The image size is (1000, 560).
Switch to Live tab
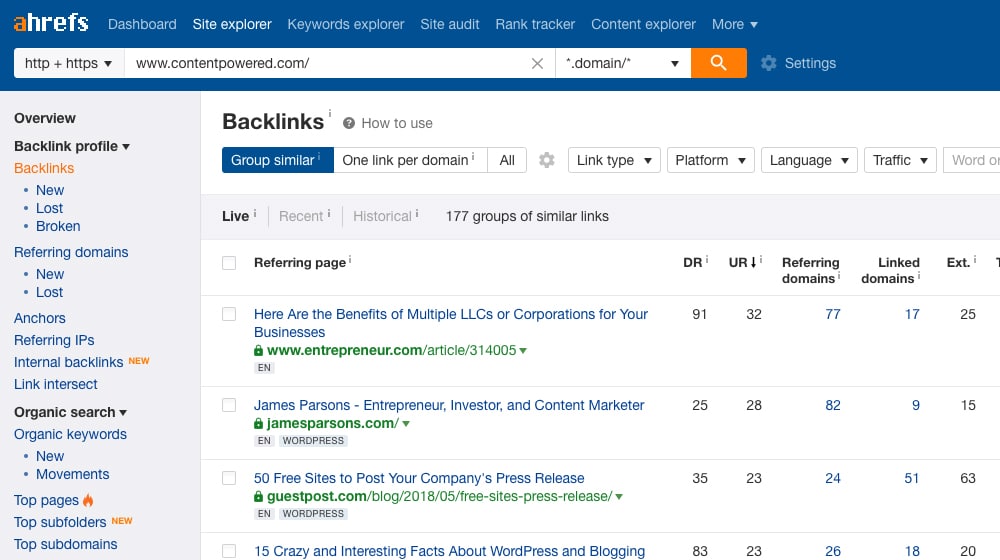point(235,216)
